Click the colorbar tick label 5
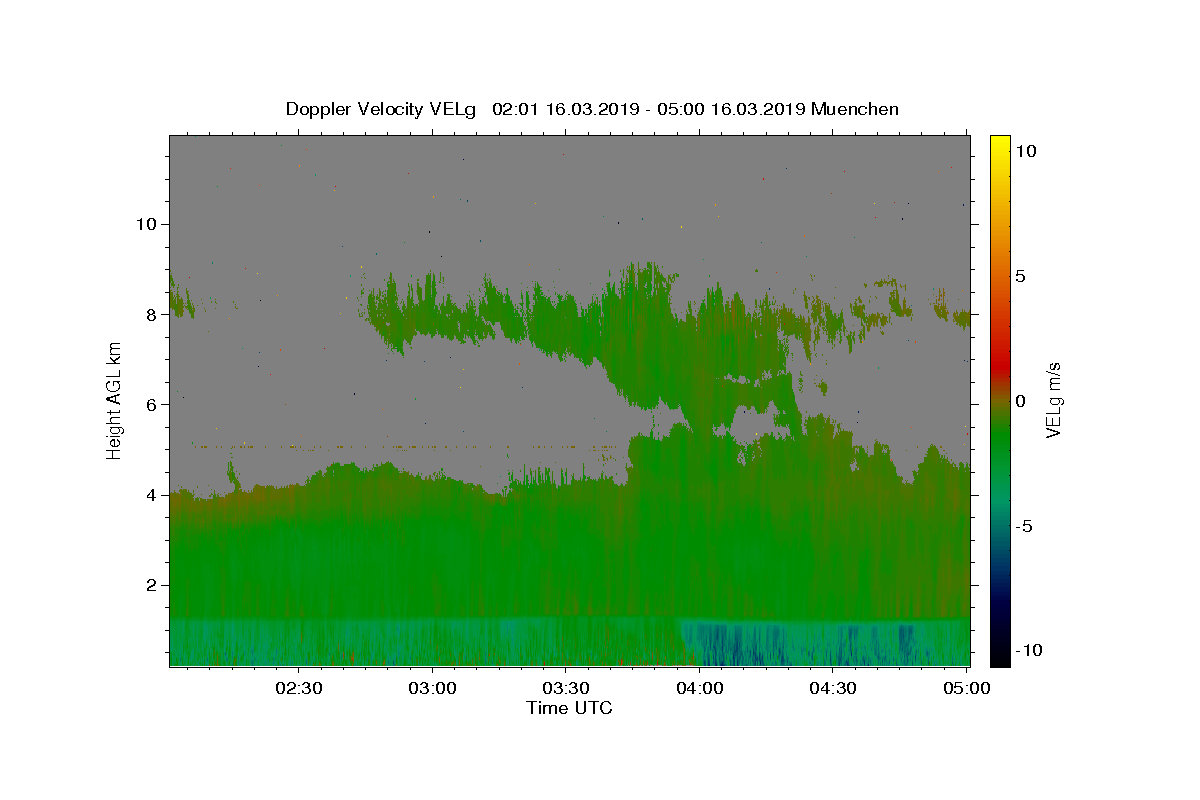Screen dimensions: 1200x800 (x=1020, y=276)
